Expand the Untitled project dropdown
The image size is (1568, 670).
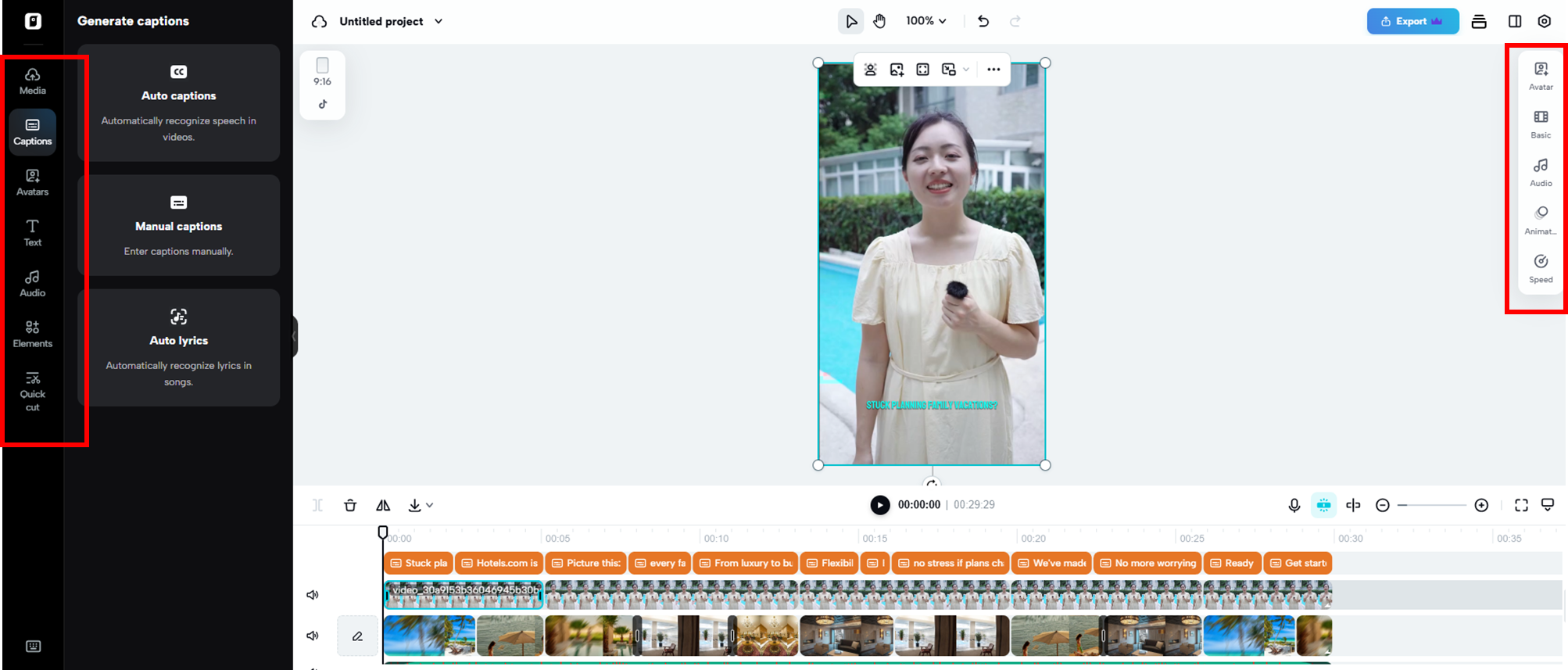pos(439,21)
